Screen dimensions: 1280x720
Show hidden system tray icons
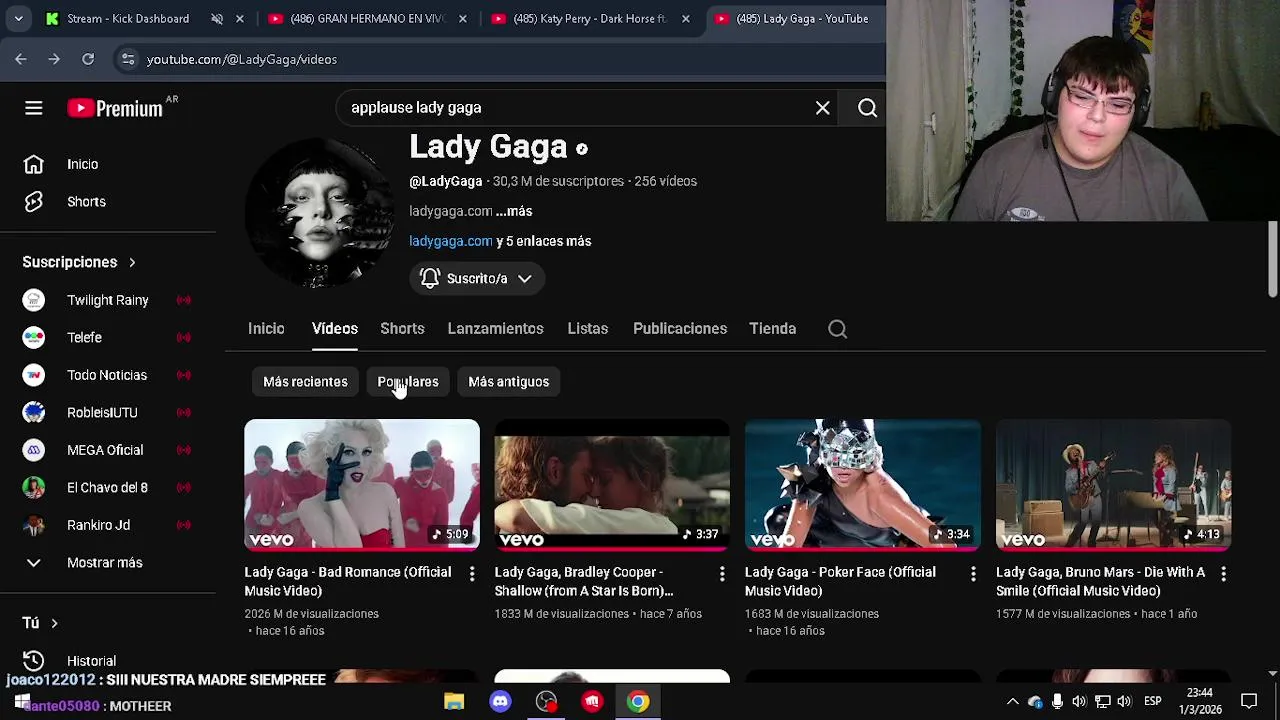pyautogui.click(x=1012, y=701)
